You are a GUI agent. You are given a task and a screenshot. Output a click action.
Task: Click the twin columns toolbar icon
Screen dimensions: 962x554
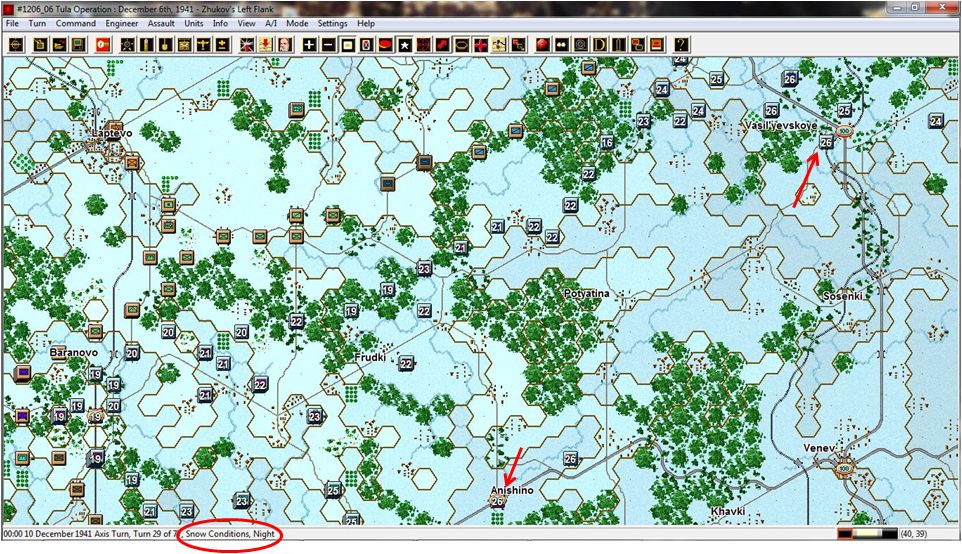pos(618,45)
